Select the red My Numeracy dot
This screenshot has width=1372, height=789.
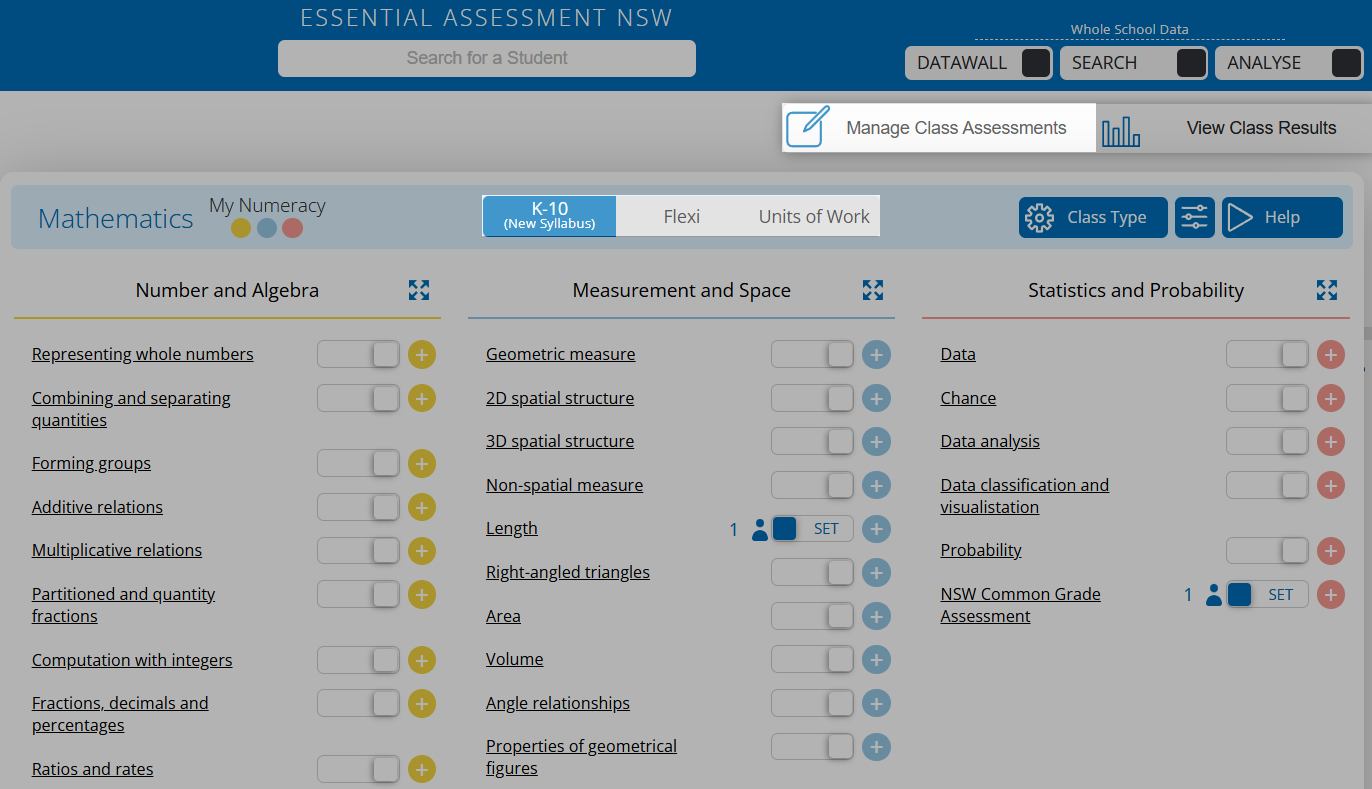click(292, 228)
